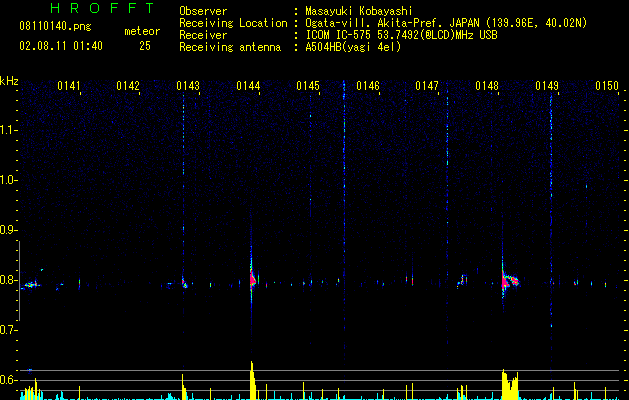Click time marker 0144
Viewport: 629px width, 400px height.
click(x=248, y=86)
